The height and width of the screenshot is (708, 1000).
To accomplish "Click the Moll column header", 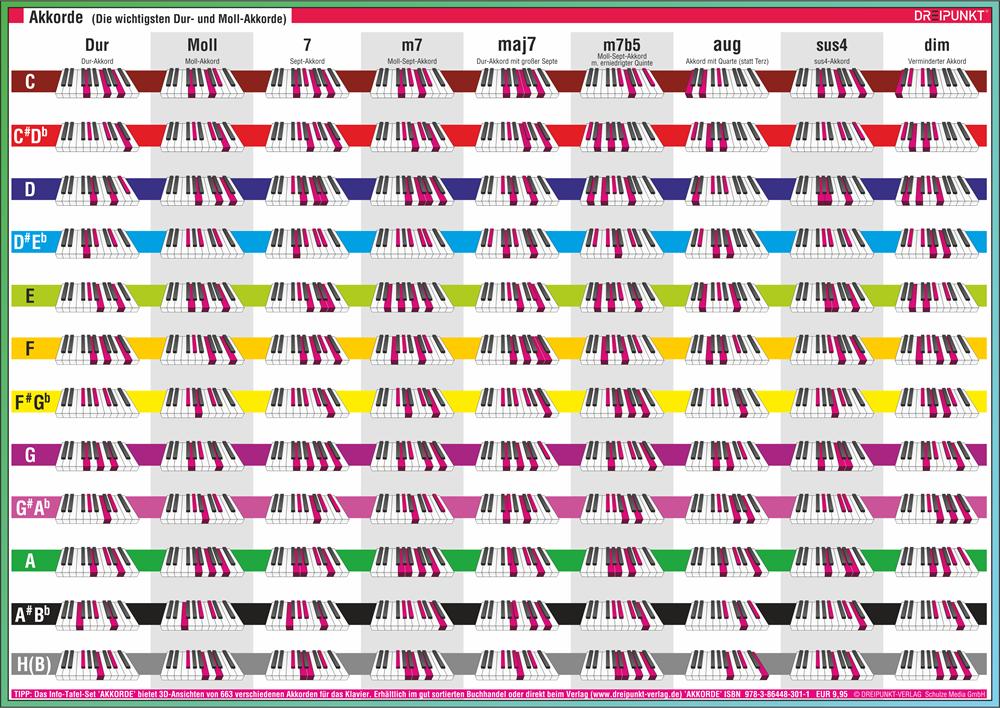I will [202, 45].
